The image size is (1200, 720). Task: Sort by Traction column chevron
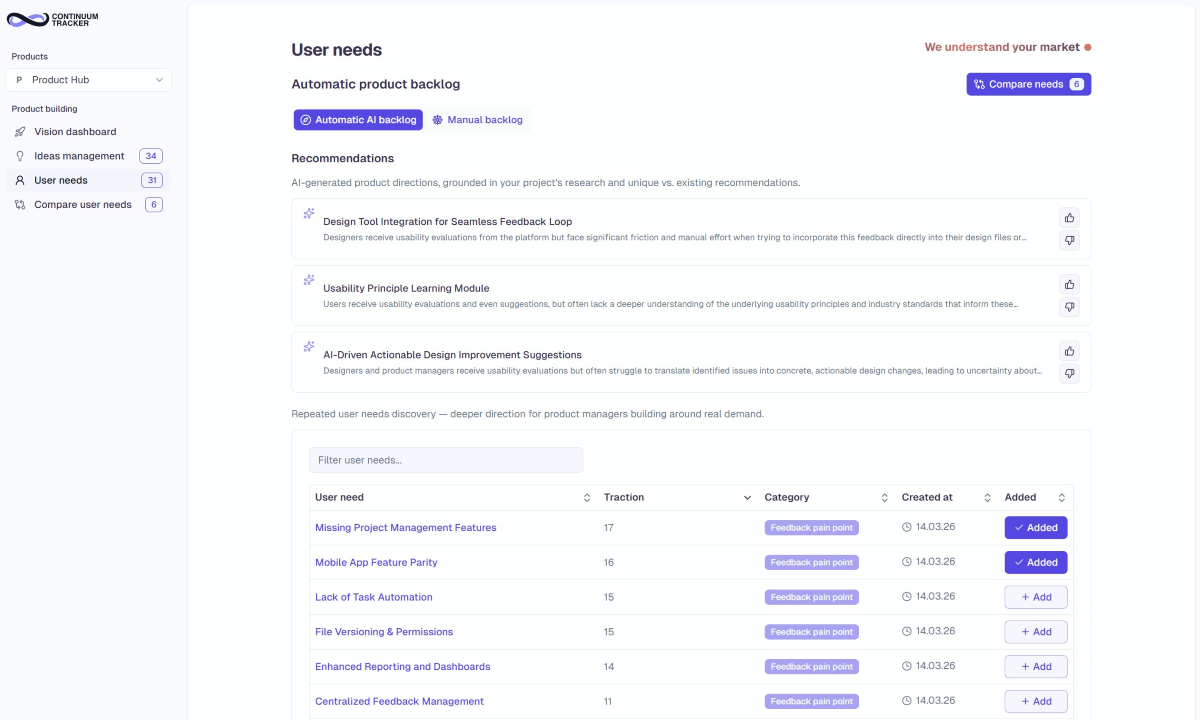(x=747, y=497)
